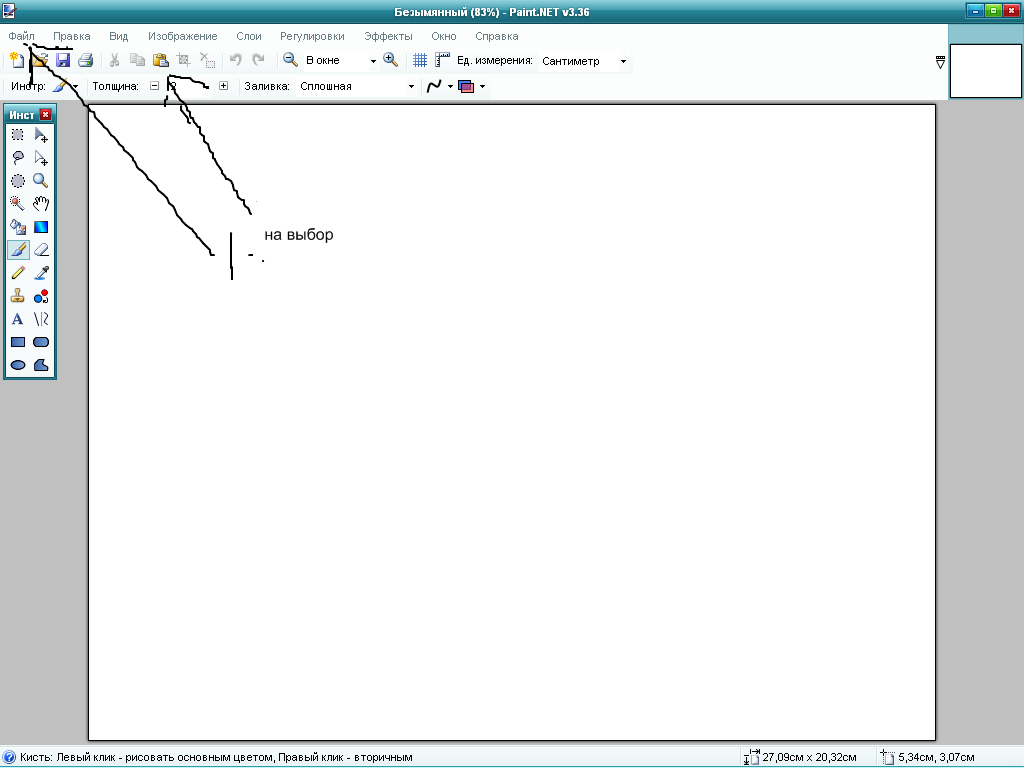
Task: Expand the 'Сплошная' fill style dropdown
Action: (x=411, y=87)
